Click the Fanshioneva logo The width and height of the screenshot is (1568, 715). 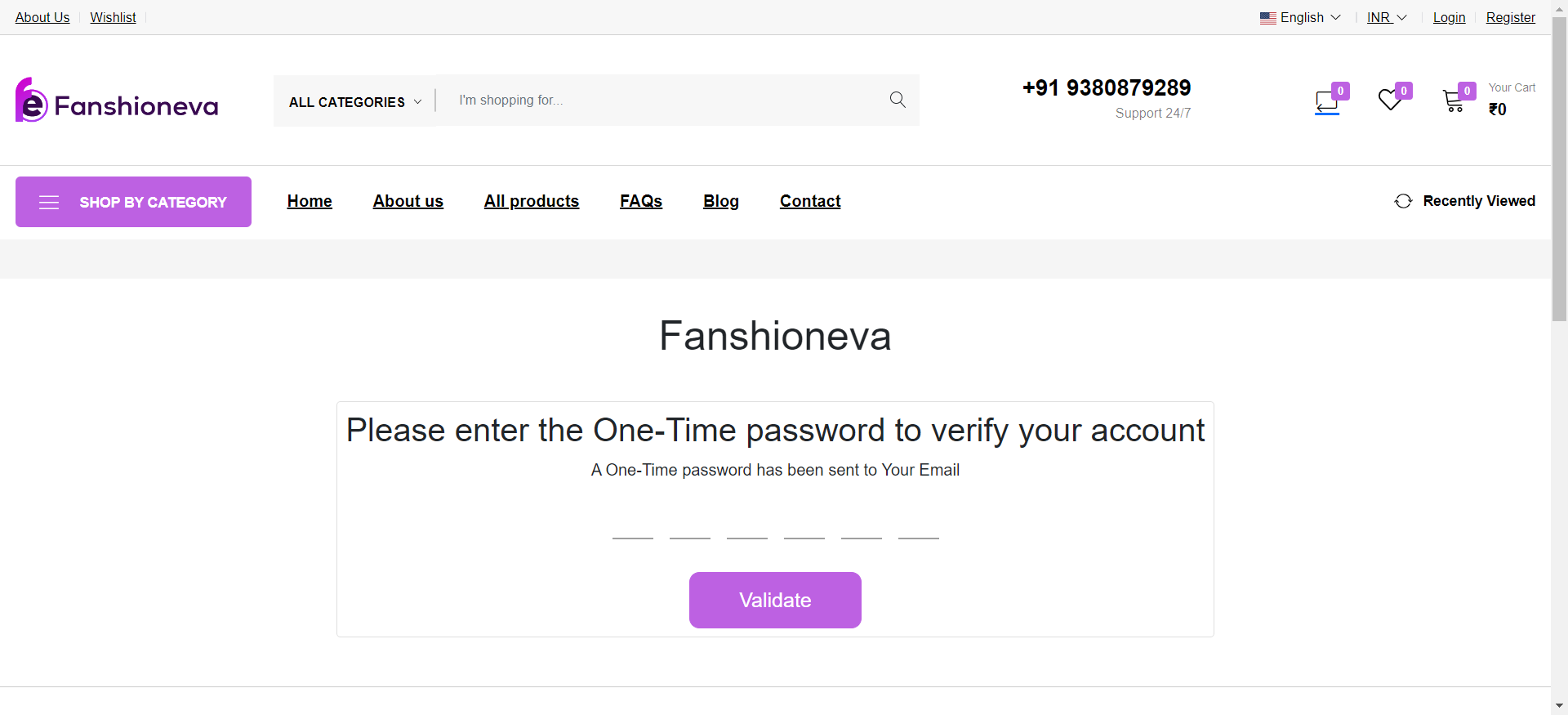pos(117,101)
